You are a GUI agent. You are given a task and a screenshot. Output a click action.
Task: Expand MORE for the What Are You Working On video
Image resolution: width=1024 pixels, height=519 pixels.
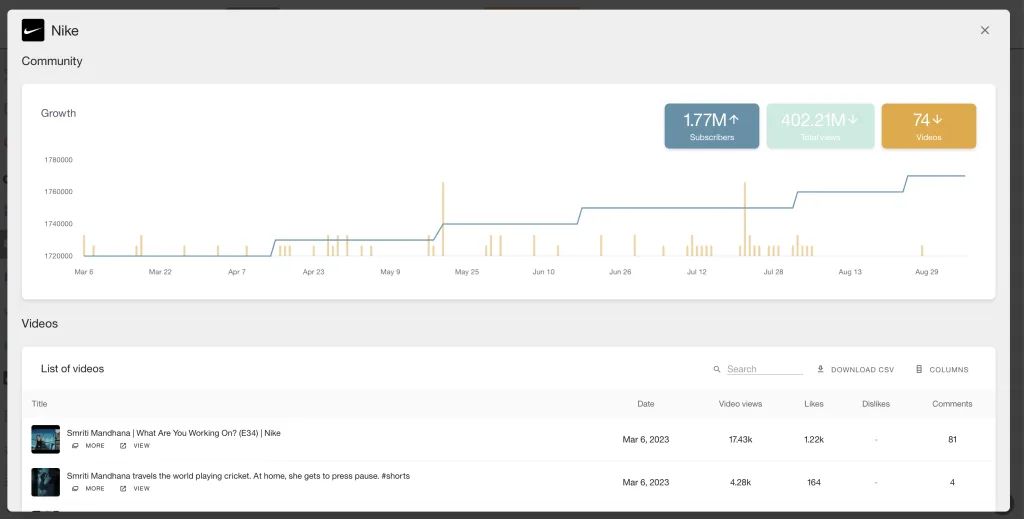tap(88, 446)
